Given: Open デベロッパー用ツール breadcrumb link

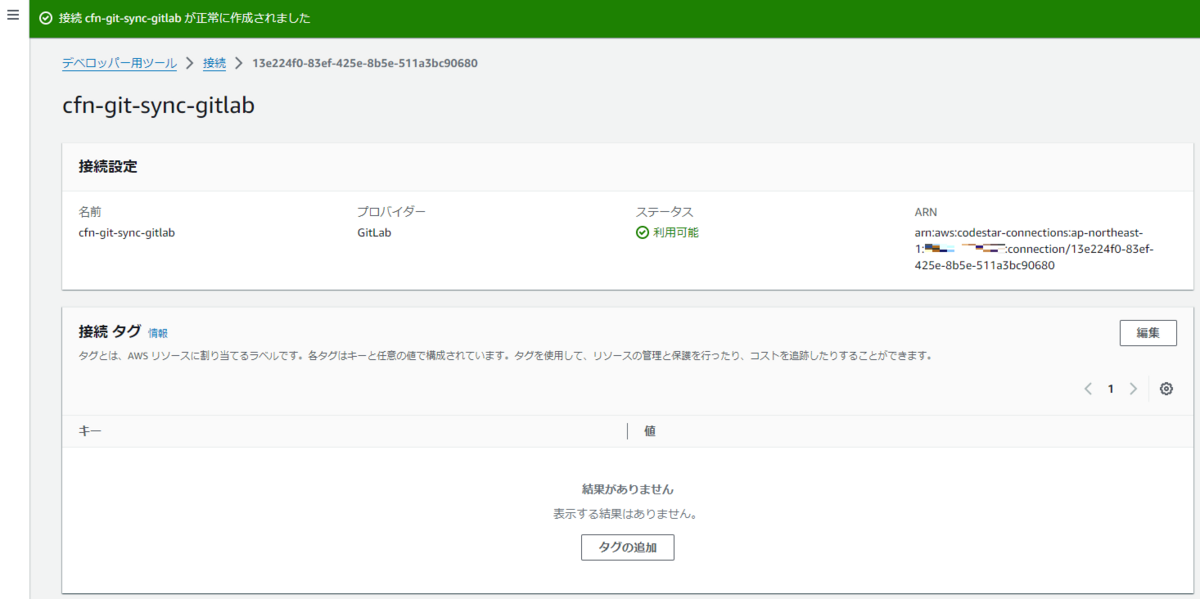Looking at the screenshot, I should tap(119, 63).
